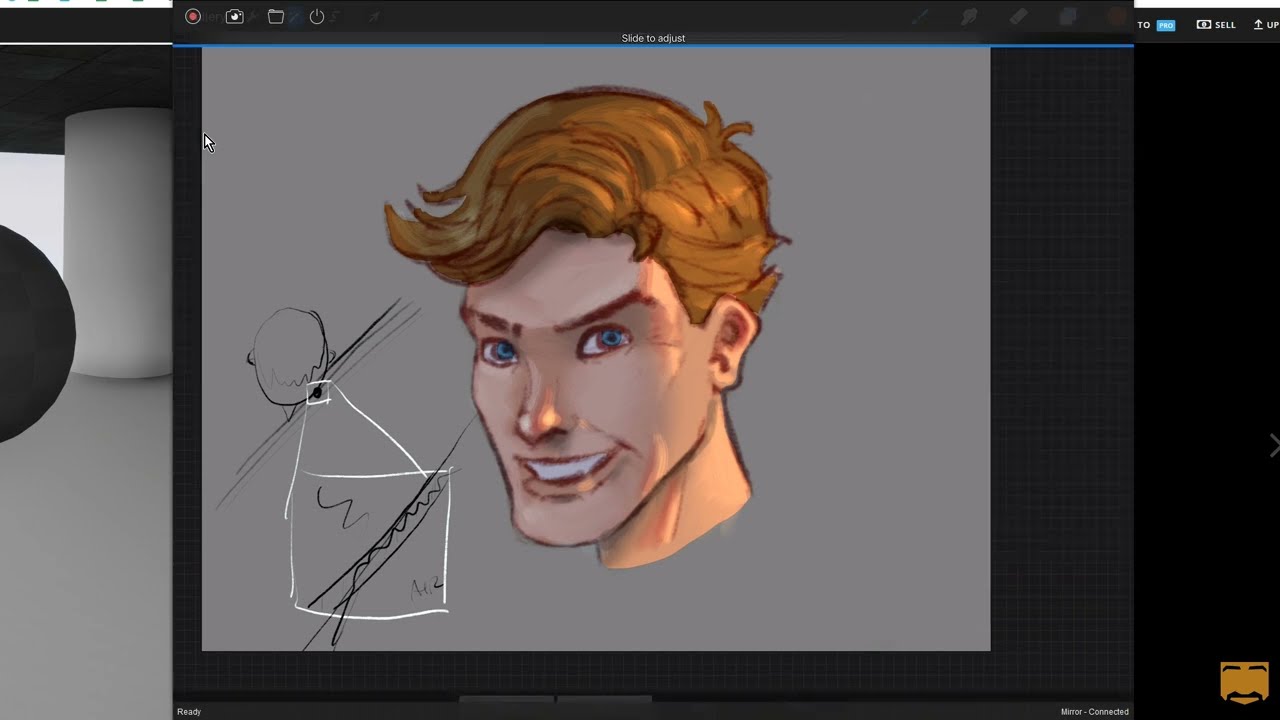Select the dimmed Procreate eraser tool
This screenshot has width=1280, height=720.
tap(1018, 16)
